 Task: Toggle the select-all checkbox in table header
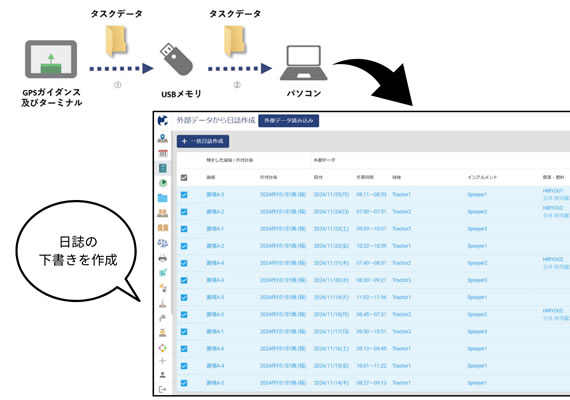pyautogui.click(x=184, y=177)
